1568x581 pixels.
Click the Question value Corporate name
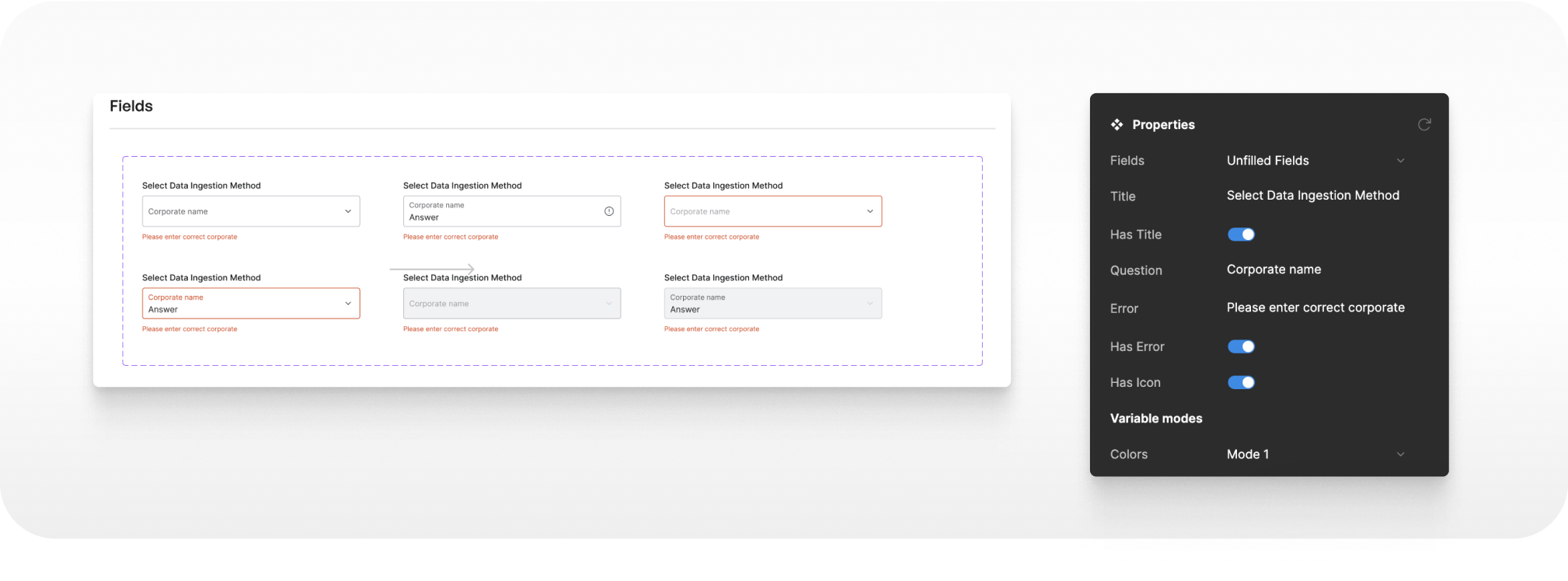1274,270
